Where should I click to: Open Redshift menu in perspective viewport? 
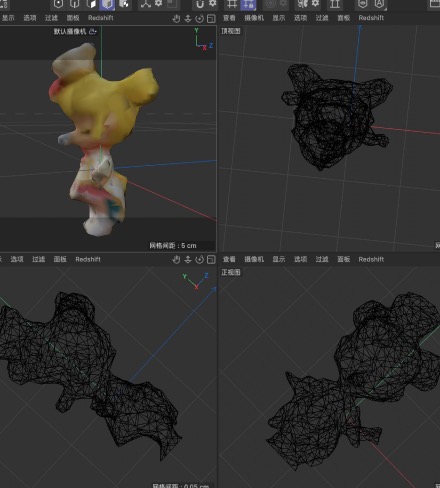[x=101, y=18]
